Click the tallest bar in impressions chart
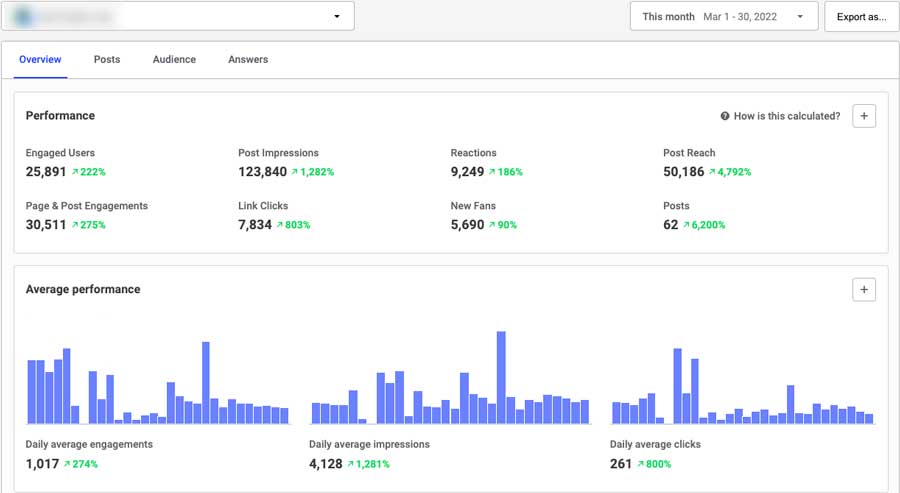This screenshot has height=493, width=900. [500, 378]
